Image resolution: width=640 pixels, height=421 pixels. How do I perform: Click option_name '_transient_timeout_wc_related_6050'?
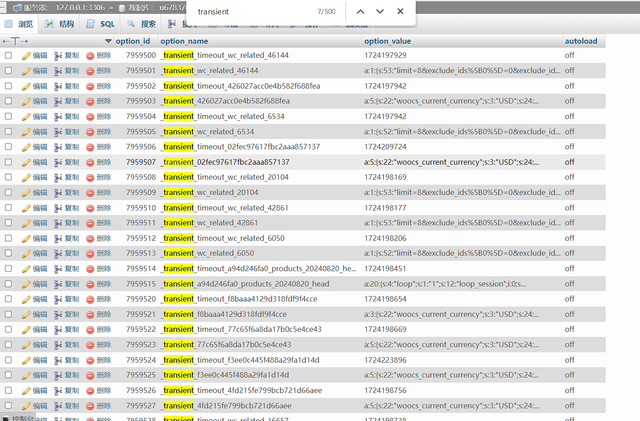pos(222,238)
